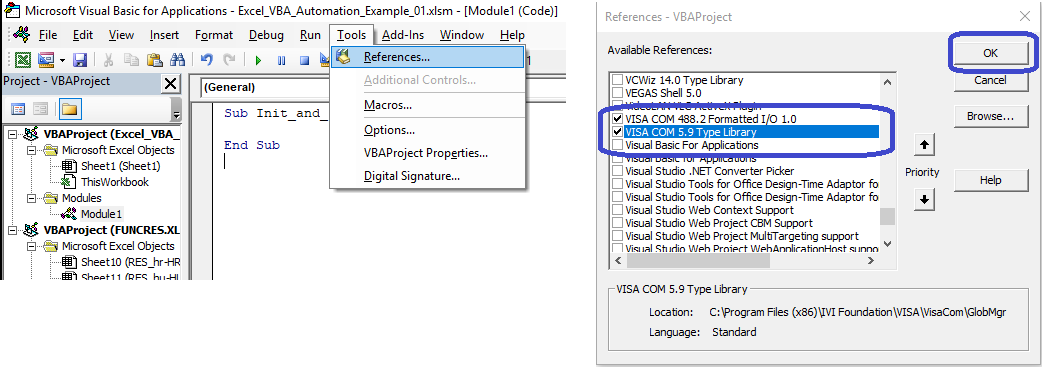
Task: Open the Insert menu
Action: pyautogui.click(x=164, y=35)
